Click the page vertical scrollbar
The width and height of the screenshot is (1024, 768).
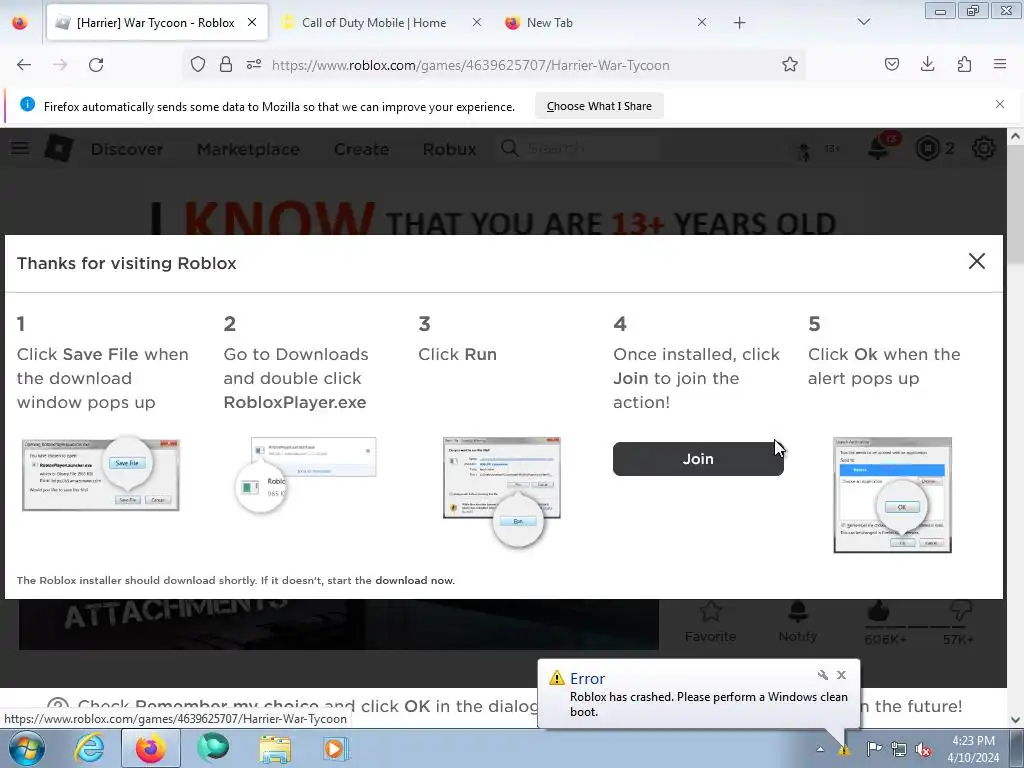(1015, 428)
